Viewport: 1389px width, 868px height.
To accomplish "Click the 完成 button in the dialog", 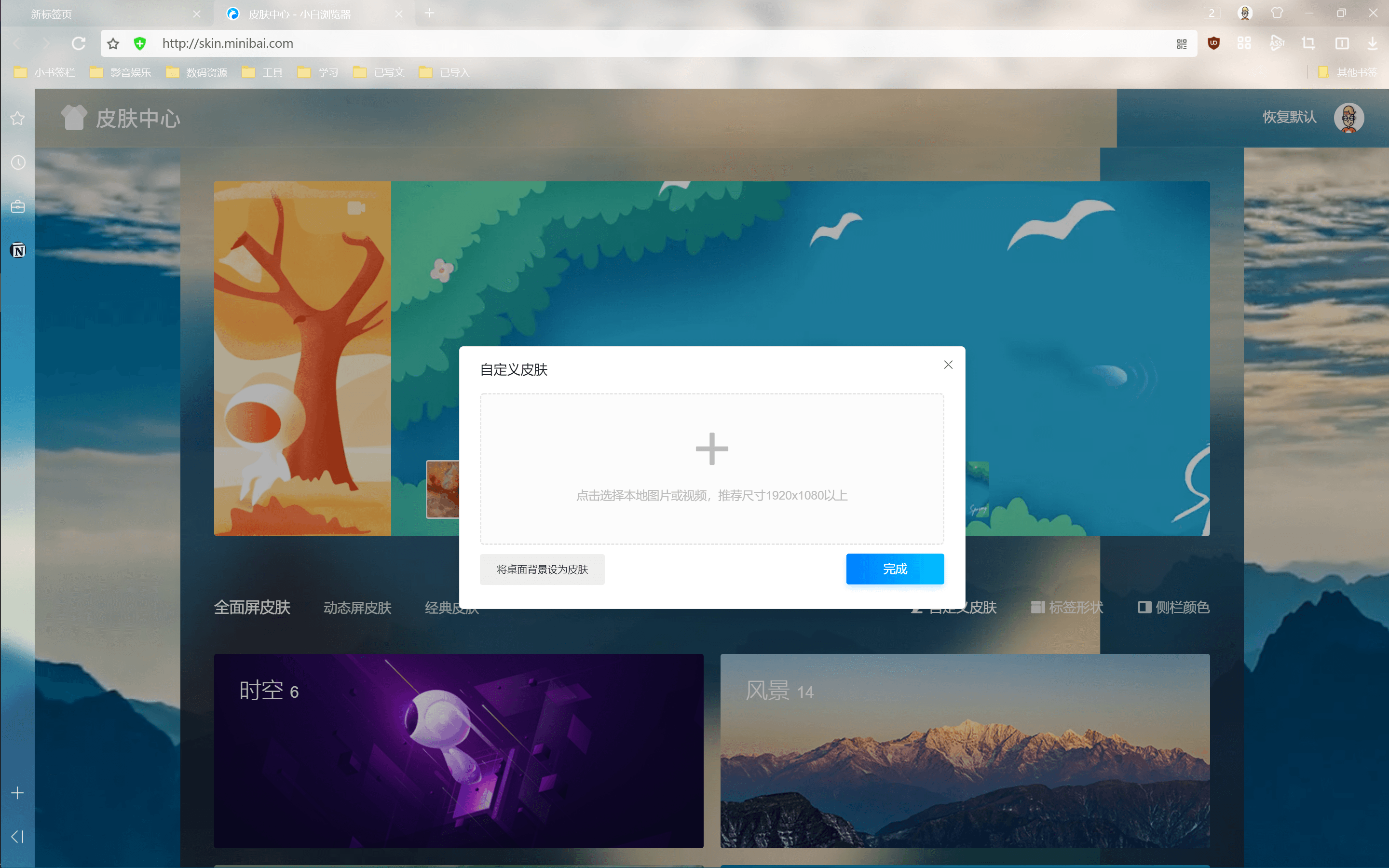I will (x=895, y=569).
